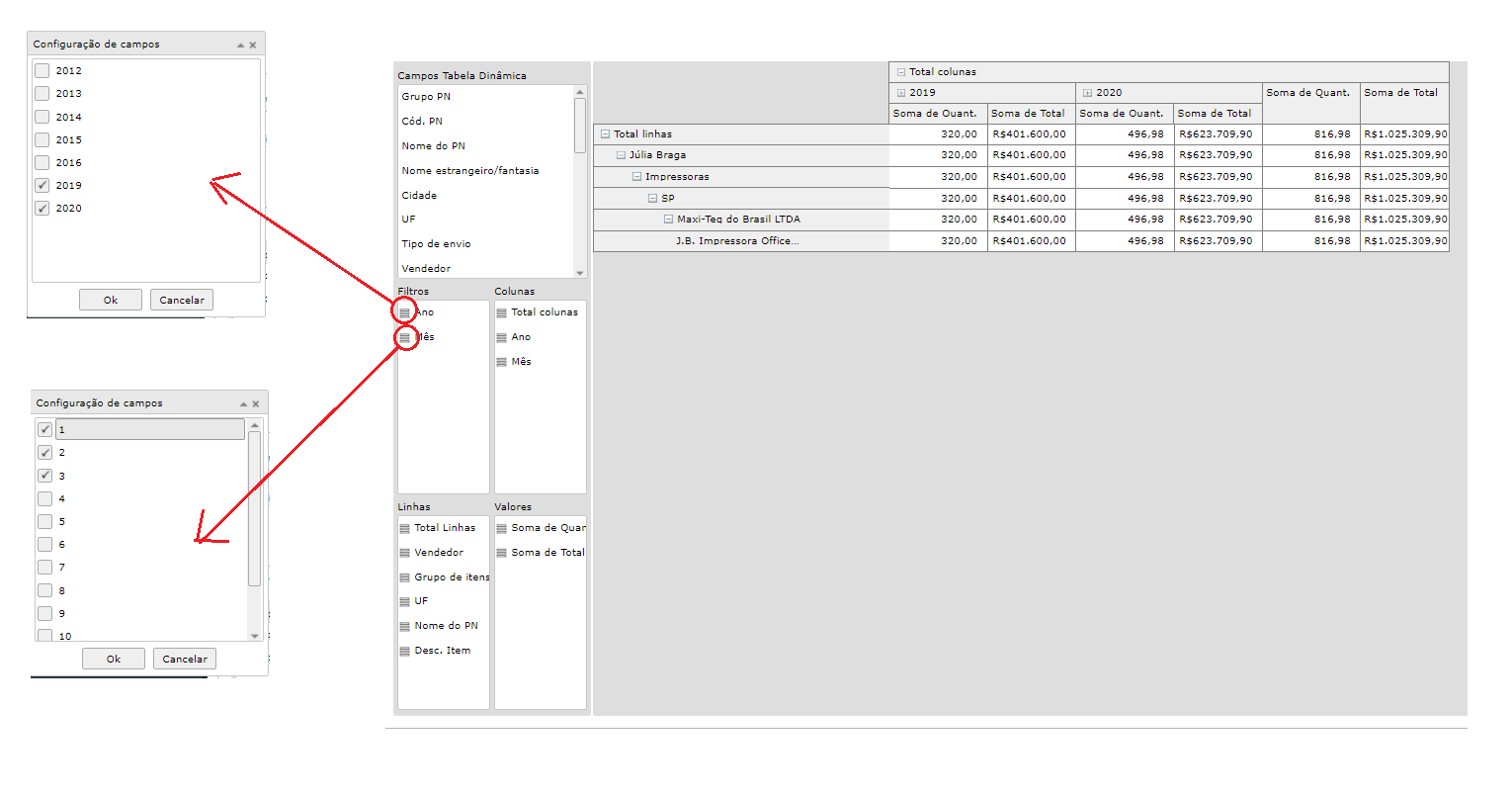Enable month 4 checkbox
This screenshot has width=1512, height=797.
[45, 498]
